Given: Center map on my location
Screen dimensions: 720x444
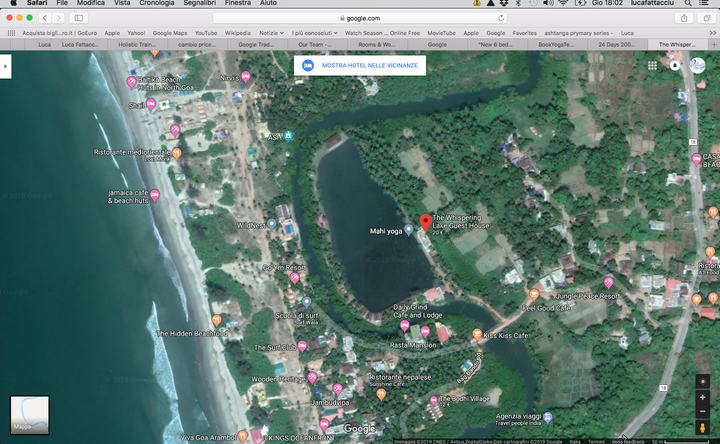Looking at the screenshot, I should [702, 382].
